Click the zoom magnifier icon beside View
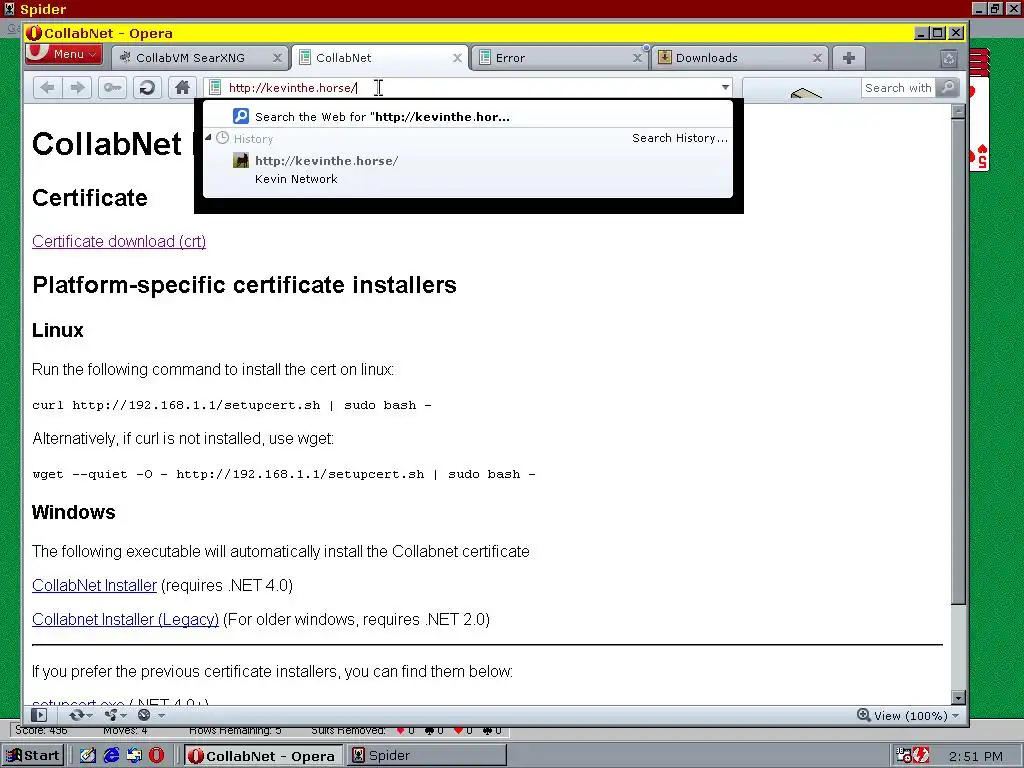Image resolution: width=1024 pixels, height=768 pixels. tap(863, 715)
